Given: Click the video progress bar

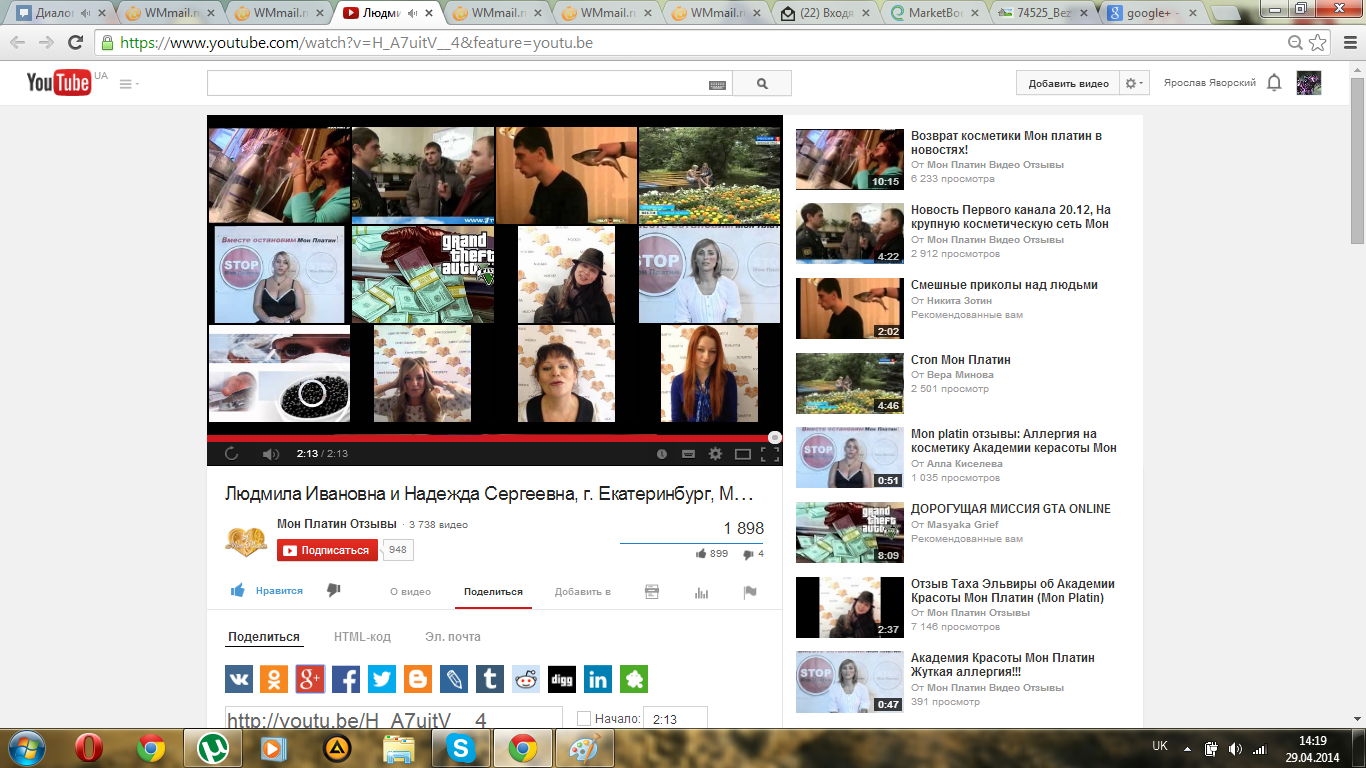Looking at the screenshot, I should pyautogui.click(x=495, y=437).
